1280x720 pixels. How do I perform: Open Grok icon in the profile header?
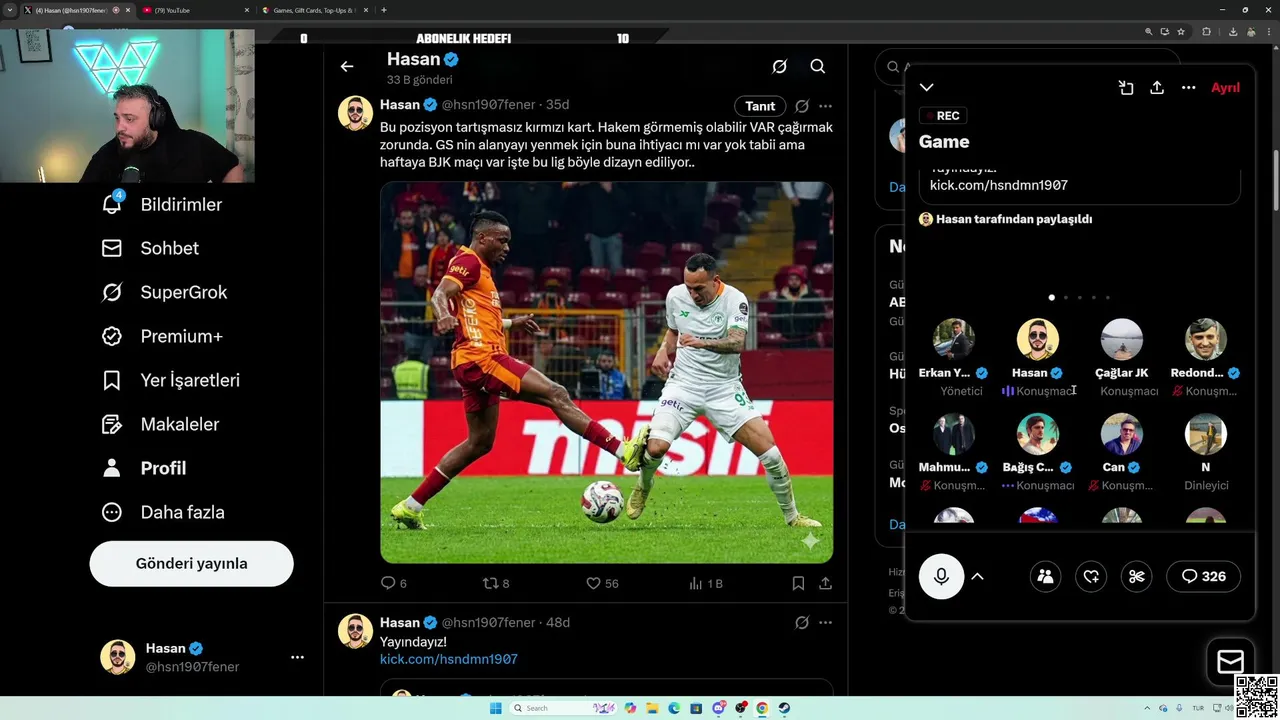pos(780,67)
